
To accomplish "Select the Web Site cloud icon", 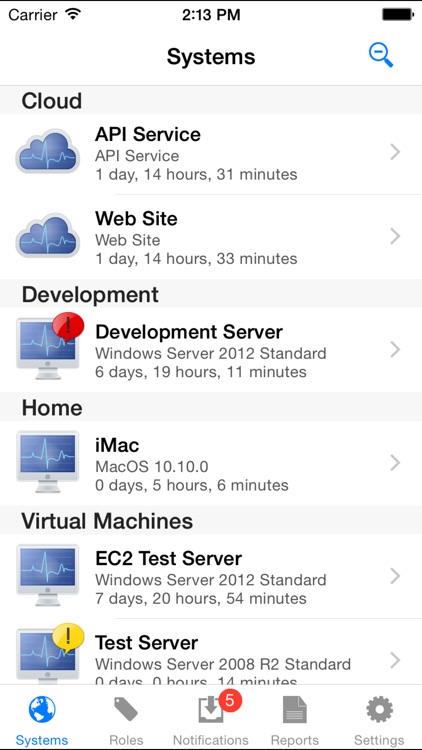I will (47, 236).
